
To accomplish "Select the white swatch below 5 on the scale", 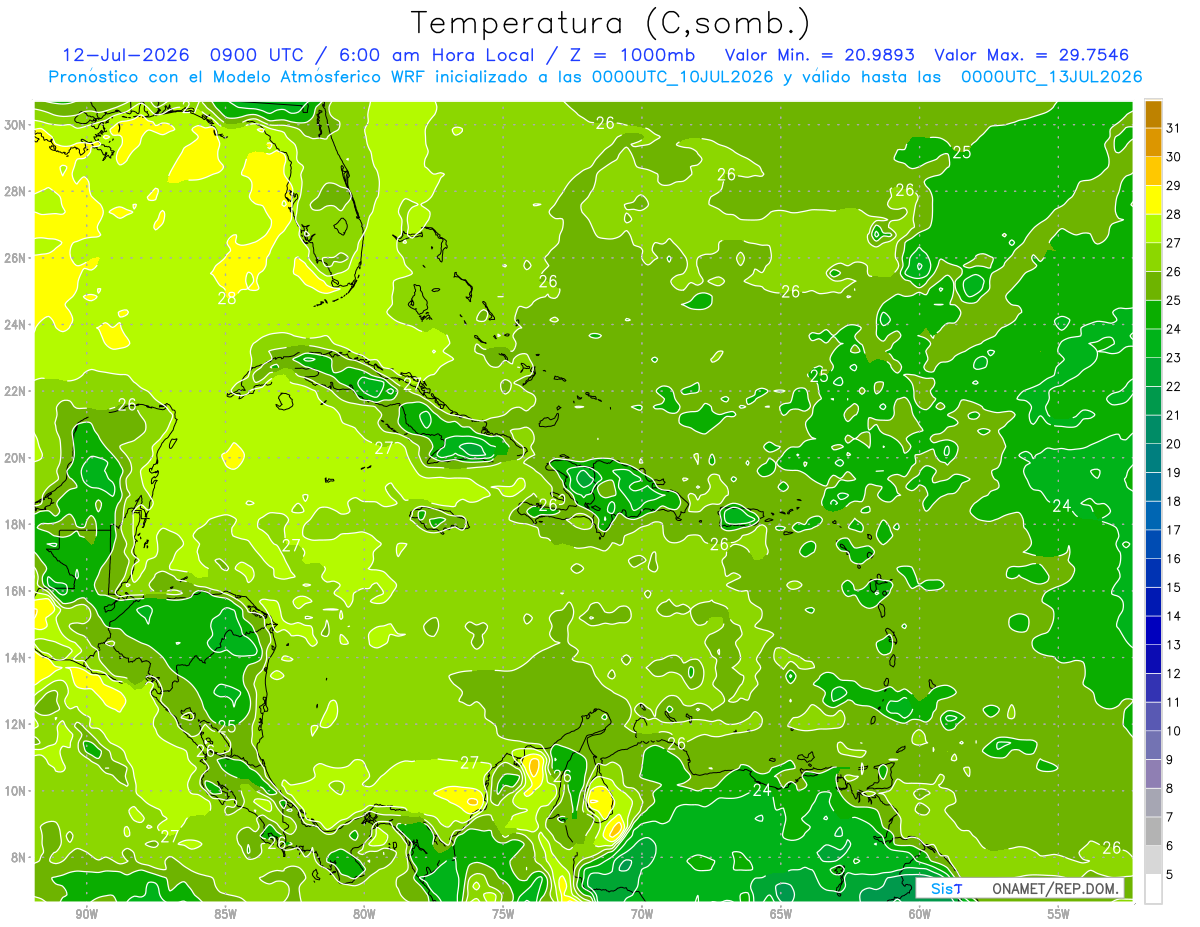I will [x=1153, y=888].
